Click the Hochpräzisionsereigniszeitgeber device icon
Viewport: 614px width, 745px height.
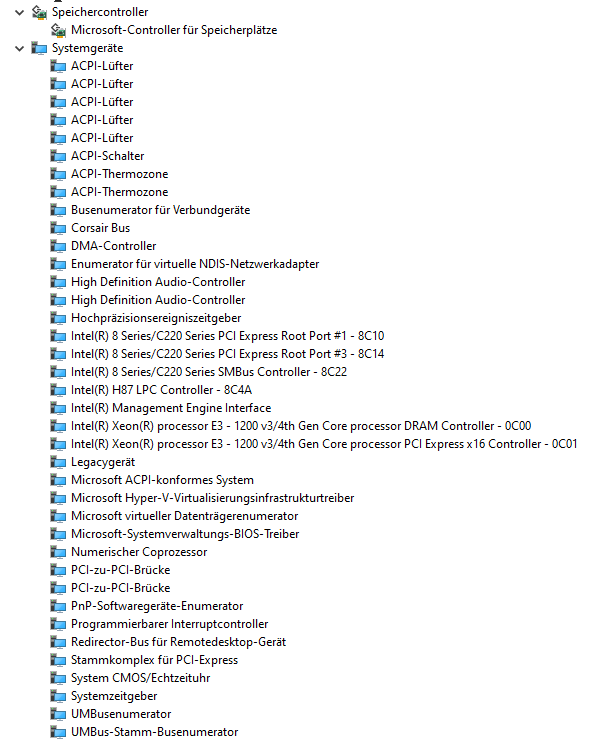coord(58,318)
